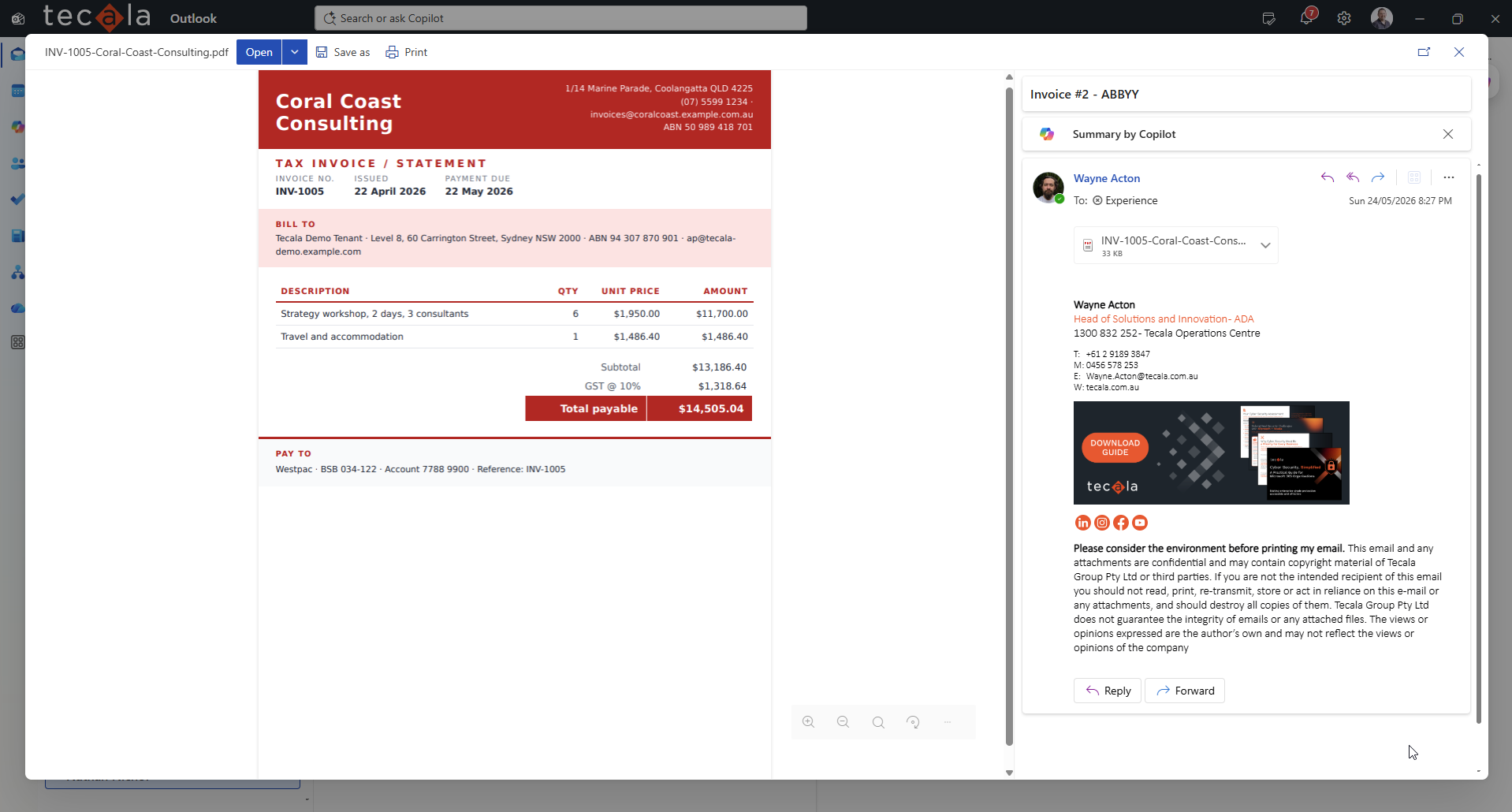
Task: Click GST amount $1,318.64
Action: [x=722, y=386]
